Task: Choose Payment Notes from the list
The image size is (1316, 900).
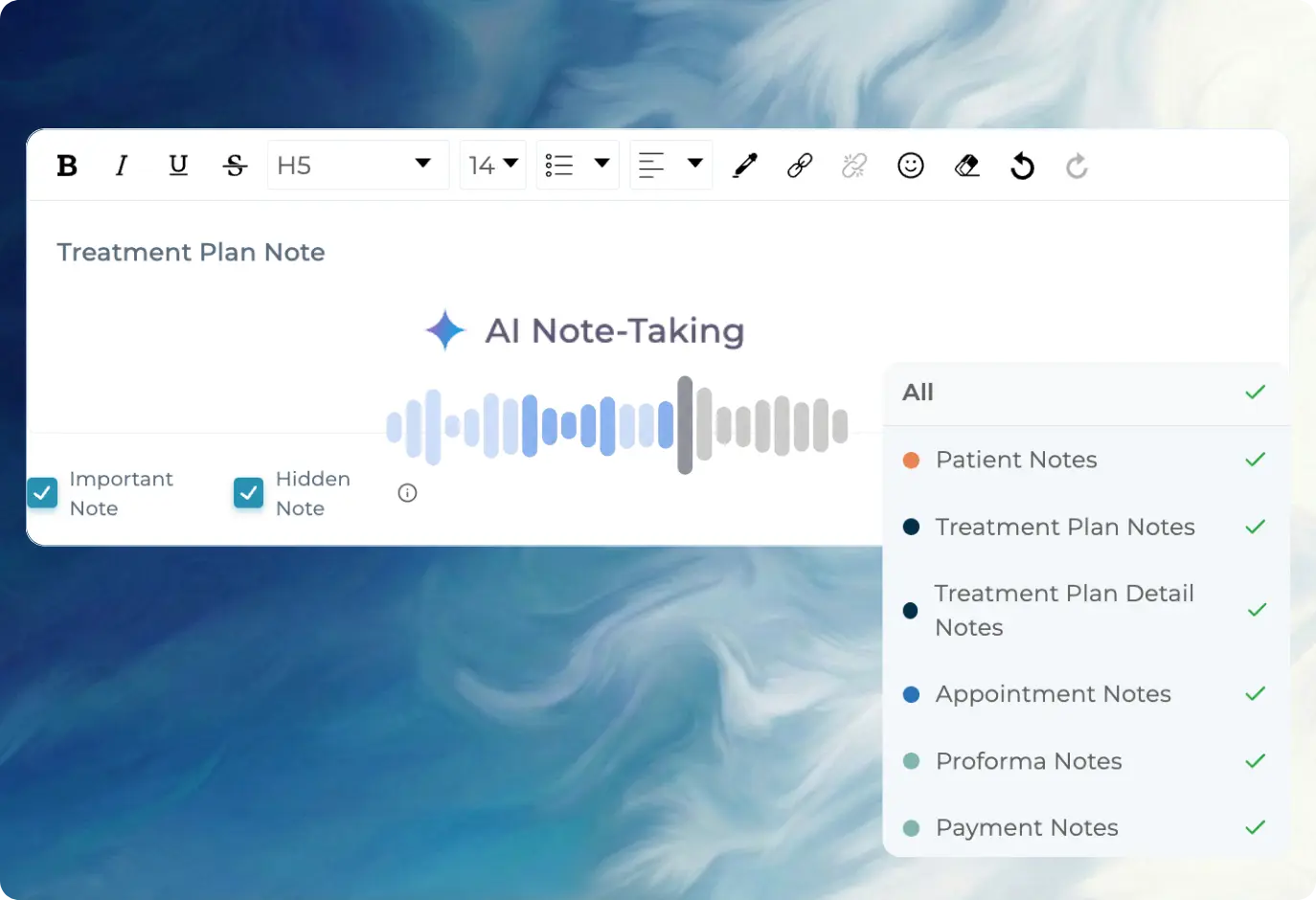Action: [1027, 827]
